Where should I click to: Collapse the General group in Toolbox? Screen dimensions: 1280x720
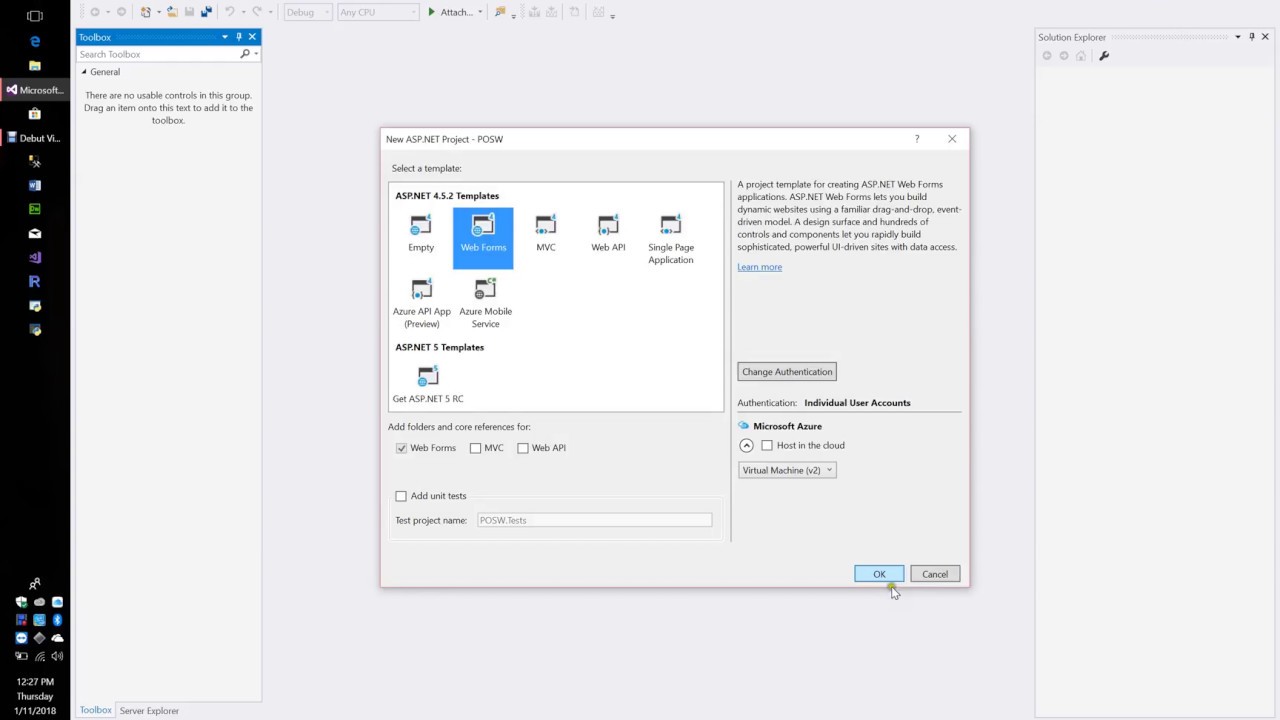(x=84, y=72)
